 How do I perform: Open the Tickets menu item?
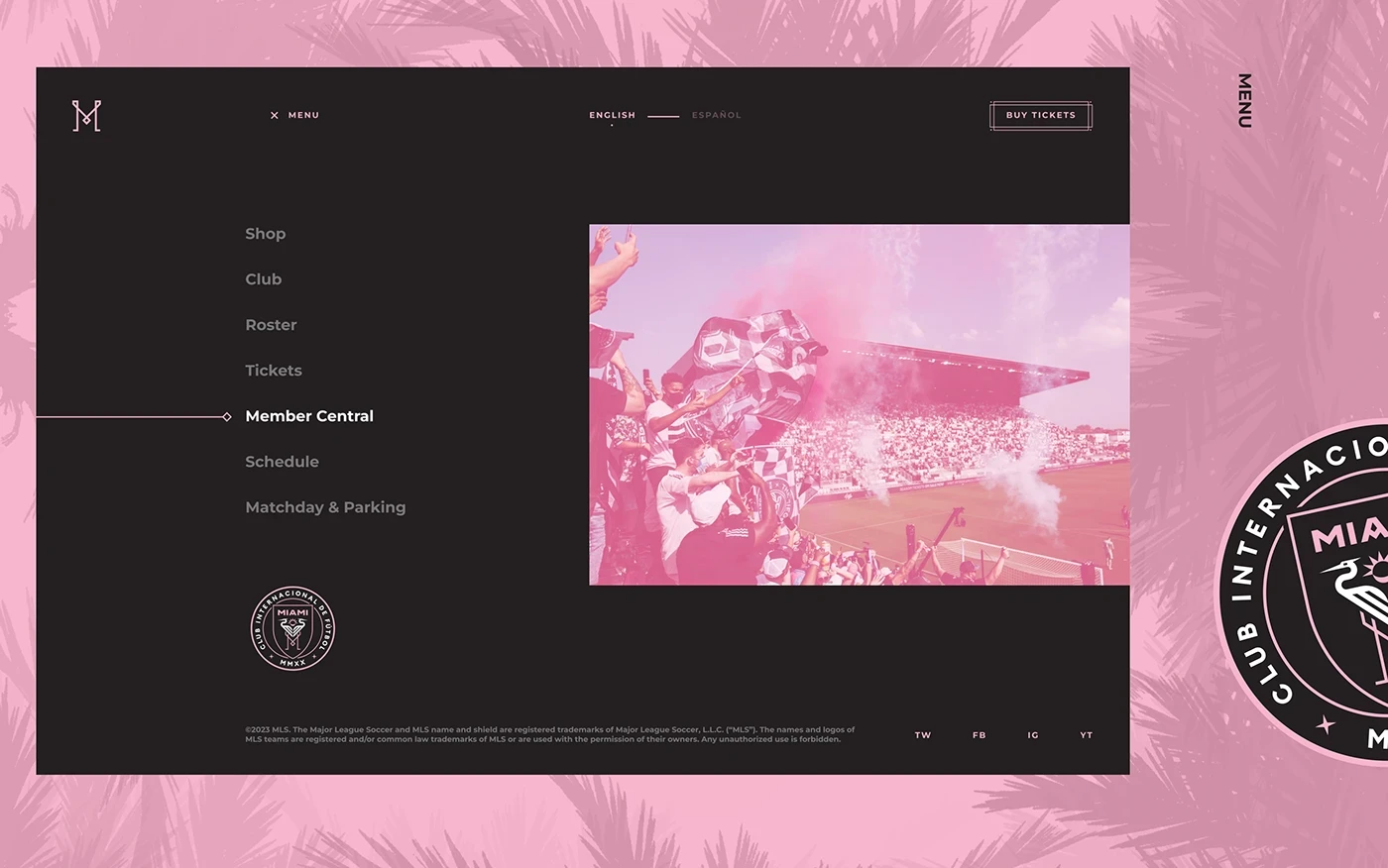(x=274, y=371)
